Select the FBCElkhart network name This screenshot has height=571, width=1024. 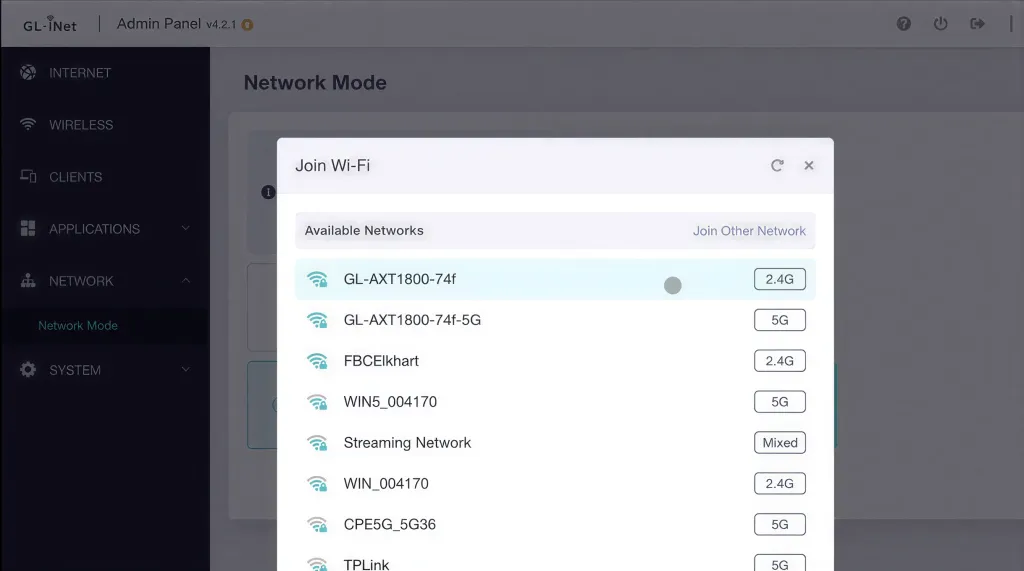click(381, 361)
